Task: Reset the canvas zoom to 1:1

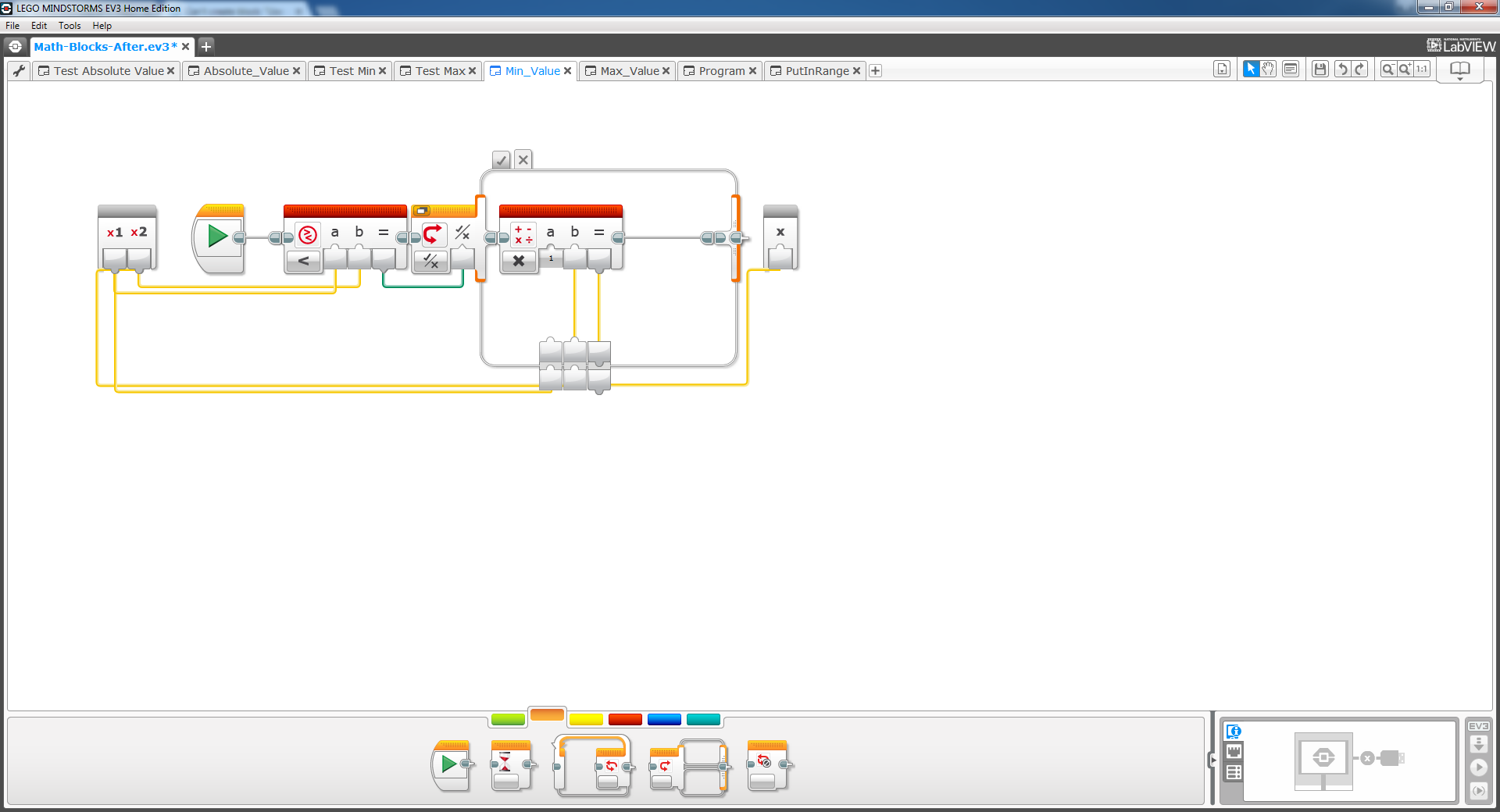Action: [1422, 69]
